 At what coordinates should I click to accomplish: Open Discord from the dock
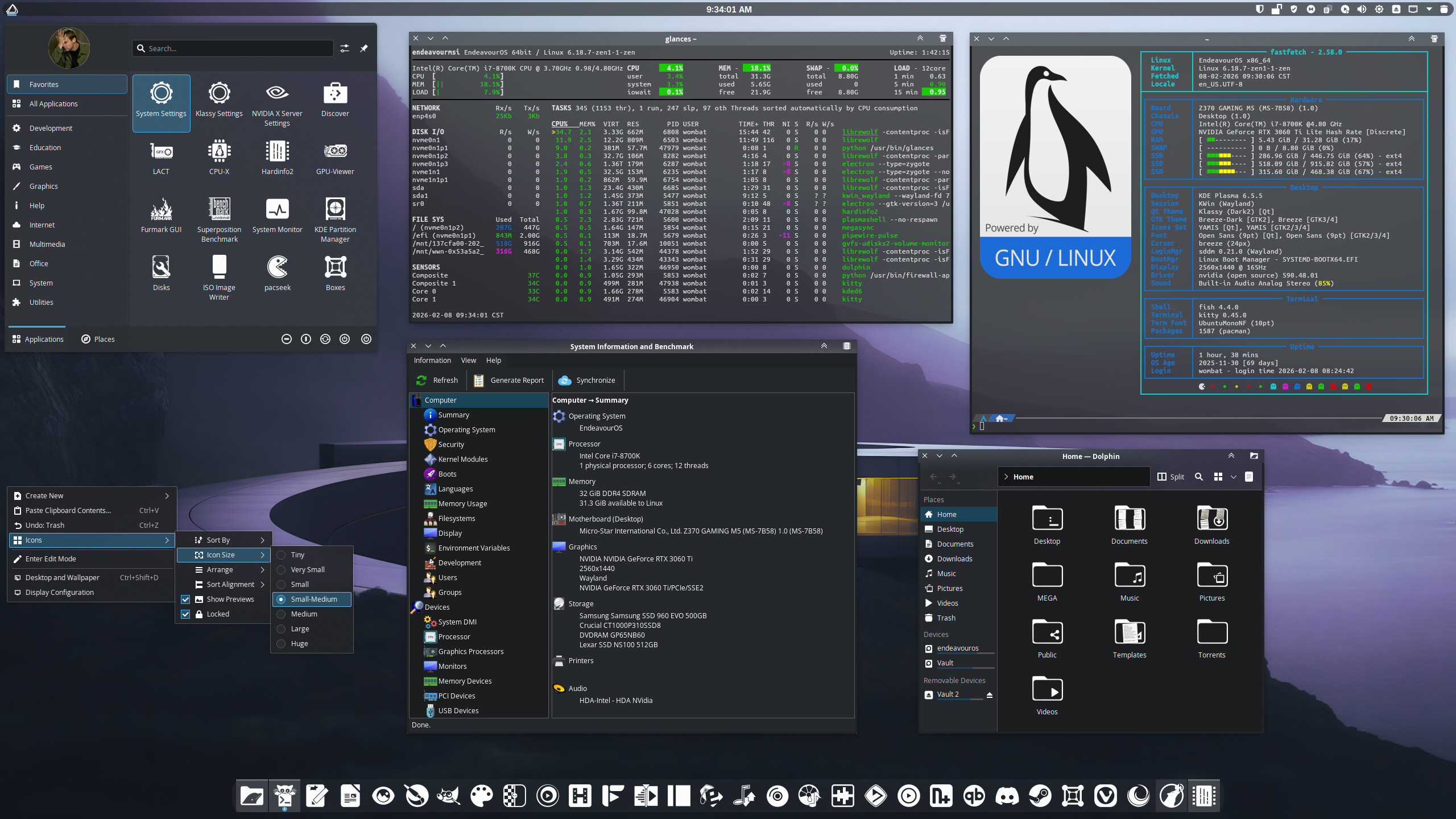coord(1007,796)
